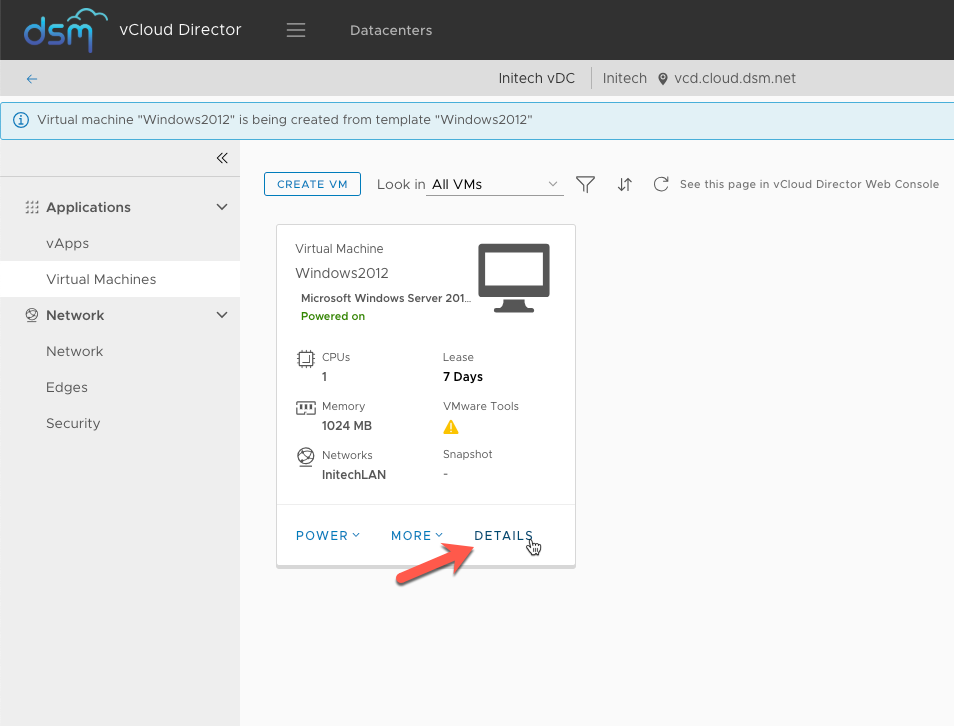Click the CREATE VM button
Image resolution: width=954 pixels, height=726 pixels.
[x=312, y=184]
